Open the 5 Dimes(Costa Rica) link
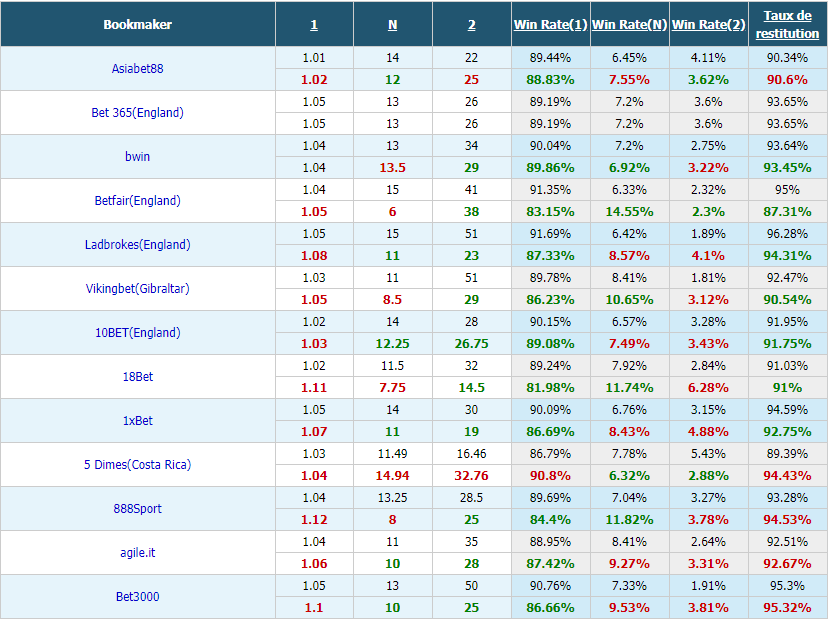This screenshot has height=619, width=828. click(x=137, y=465)
